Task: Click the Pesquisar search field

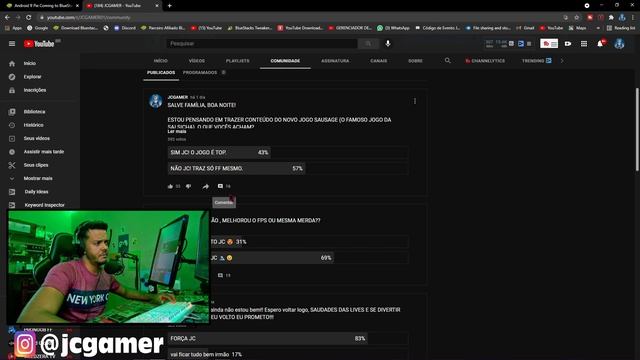Action: (x=262, y=44)
